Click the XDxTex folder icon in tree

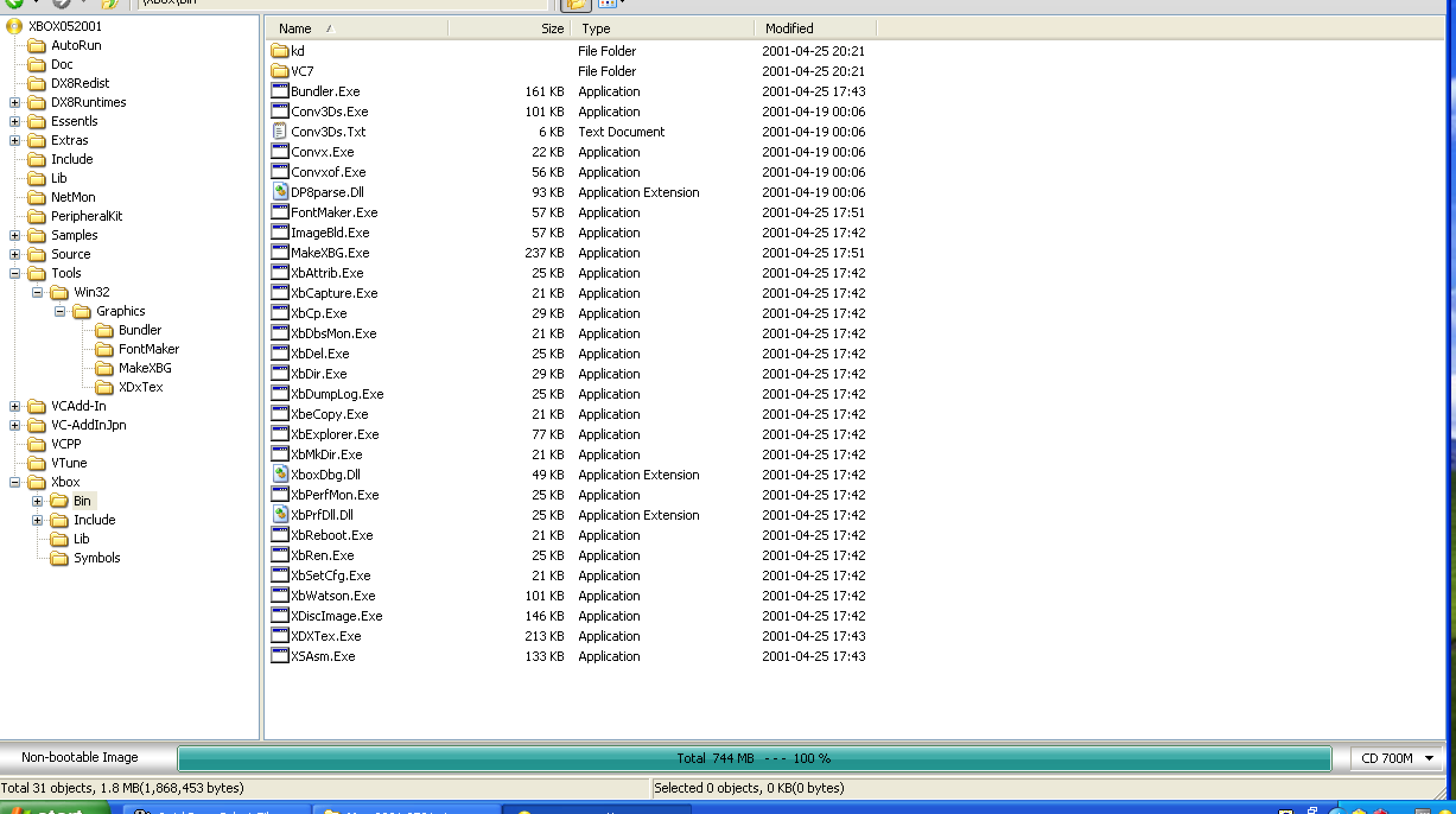[x=104, y=387]
